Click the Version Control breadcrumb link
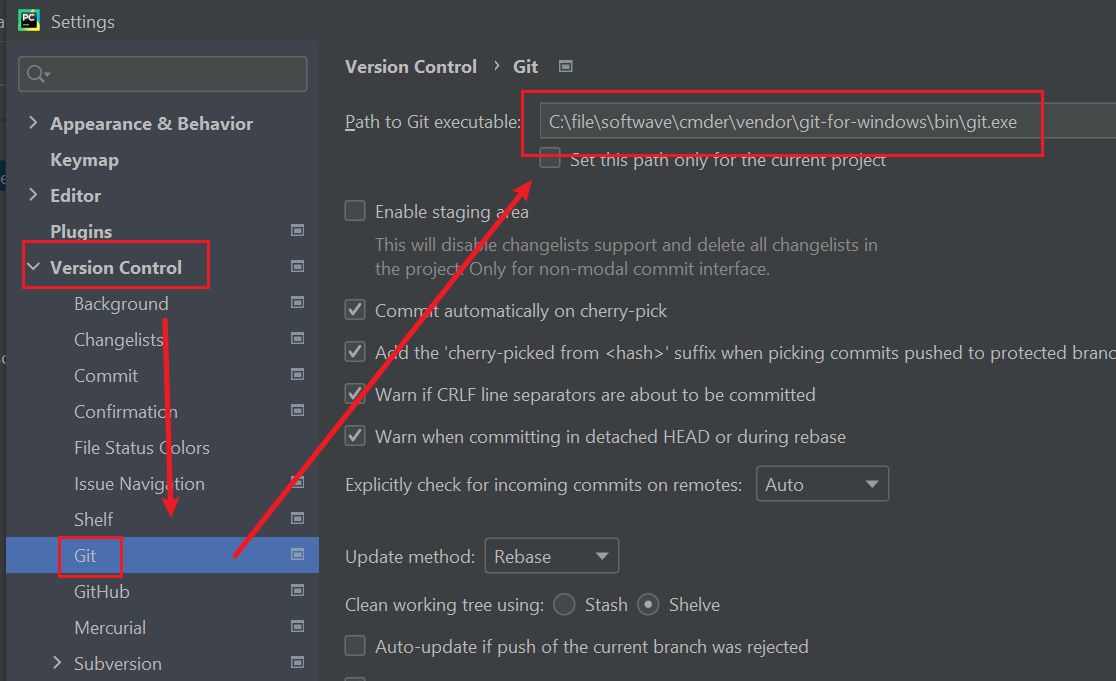1116x681 pixels. 411,66
